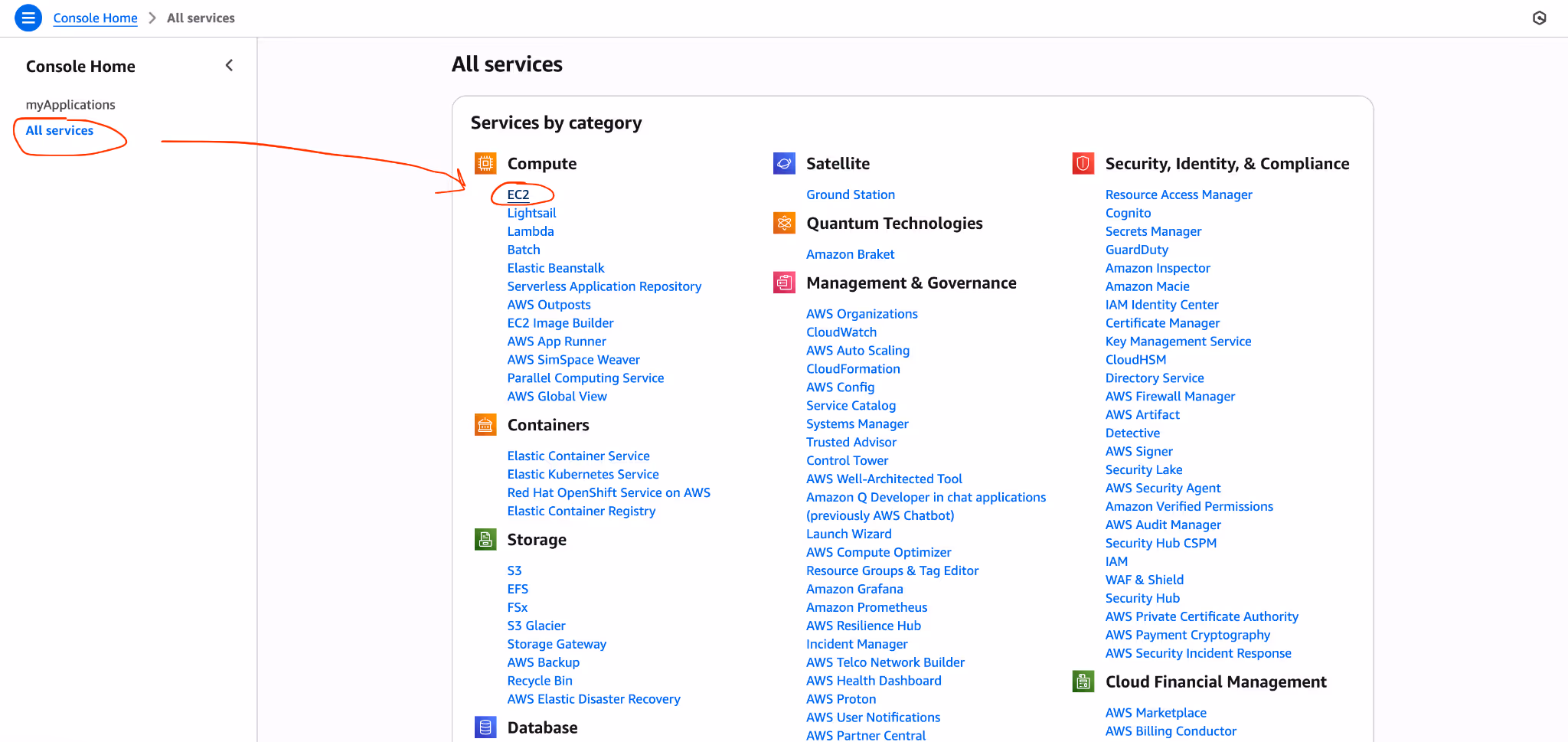Screen dimensions: 1568x742
Task: Click the hexagon icon at top right
Action: (x=1540, y=18)
